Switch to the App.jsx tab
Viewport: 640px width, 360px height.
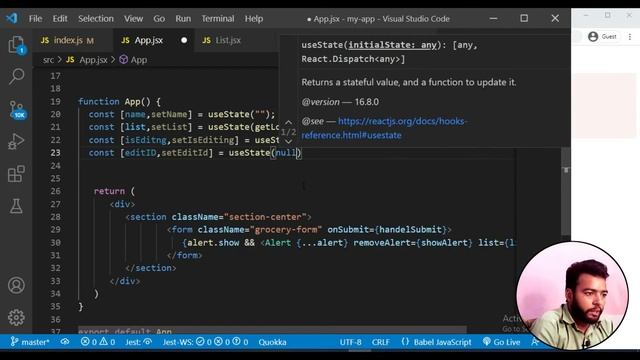153,40
